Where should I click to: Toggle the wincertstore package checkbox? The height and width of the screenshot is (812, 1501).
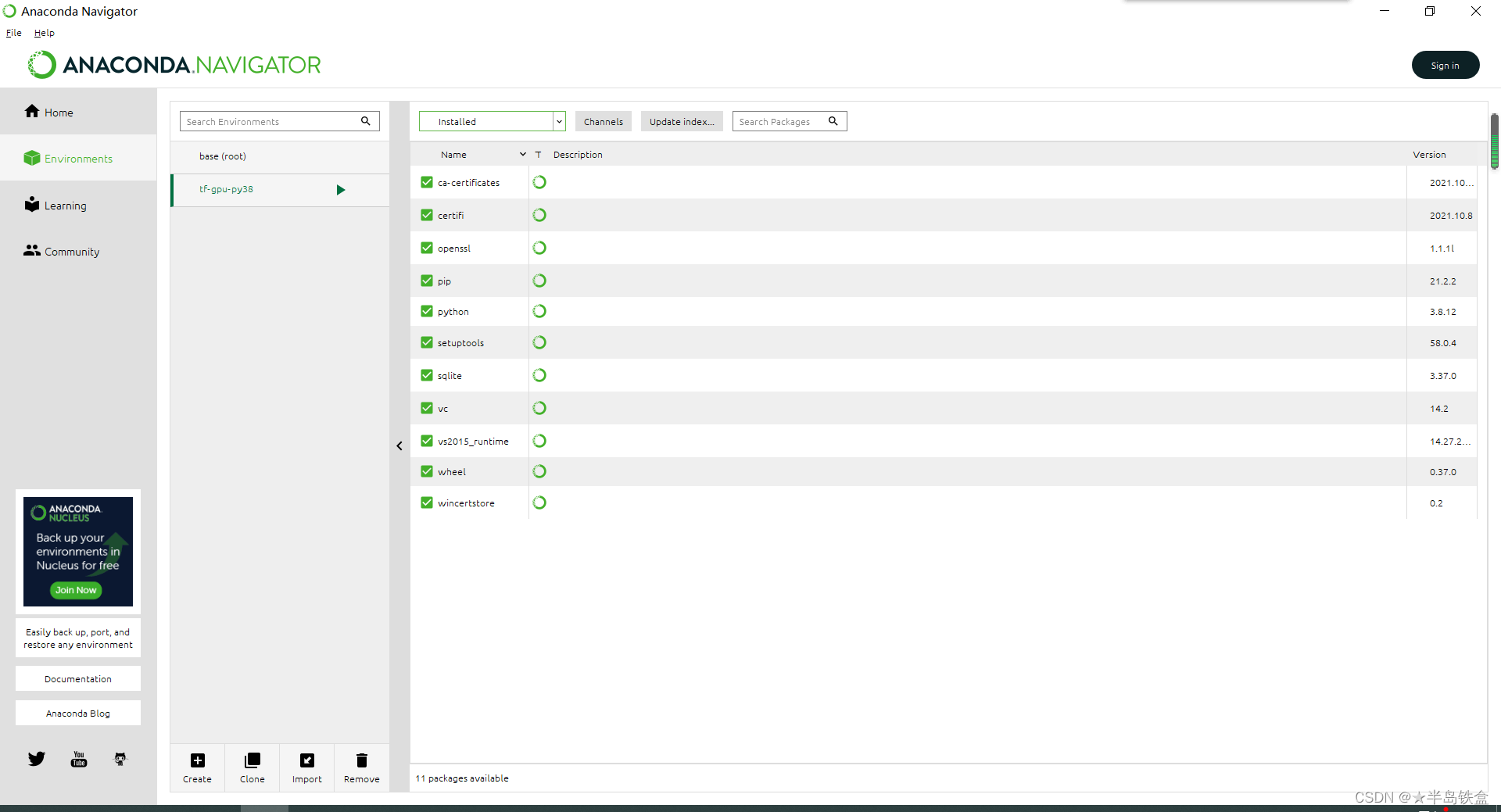[x=427, y=503]
